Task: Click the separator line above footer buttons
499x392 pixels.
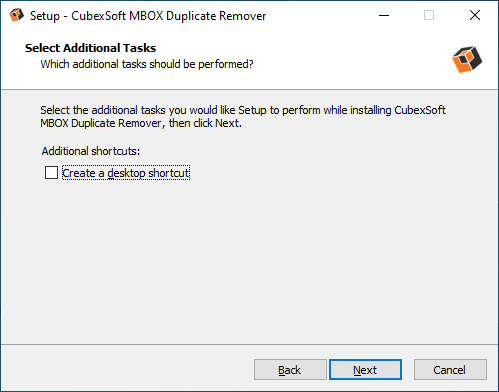Action: click(x=249, y=344)
